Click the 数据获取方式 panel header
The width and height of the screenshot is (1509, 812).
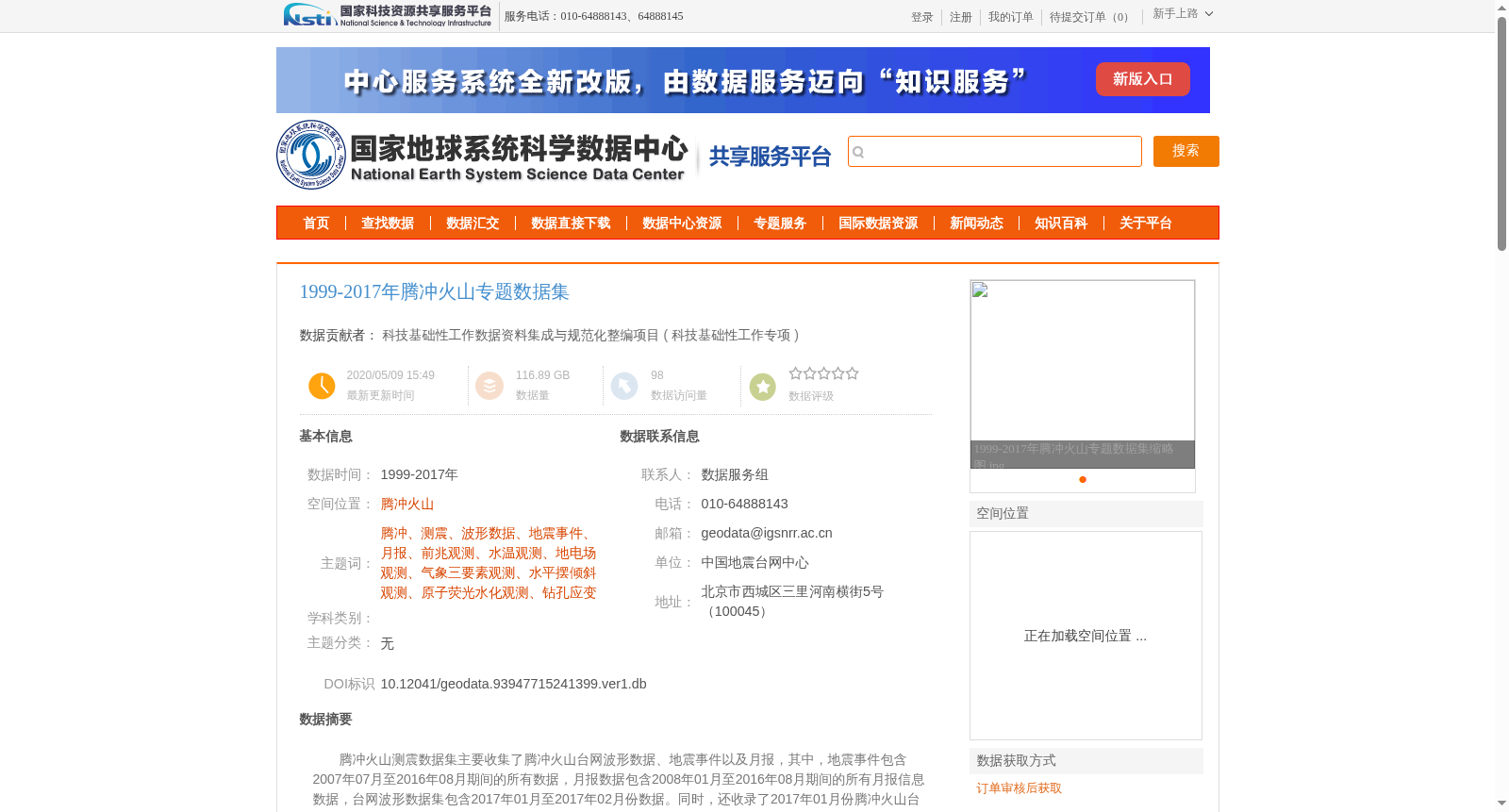1086,760
